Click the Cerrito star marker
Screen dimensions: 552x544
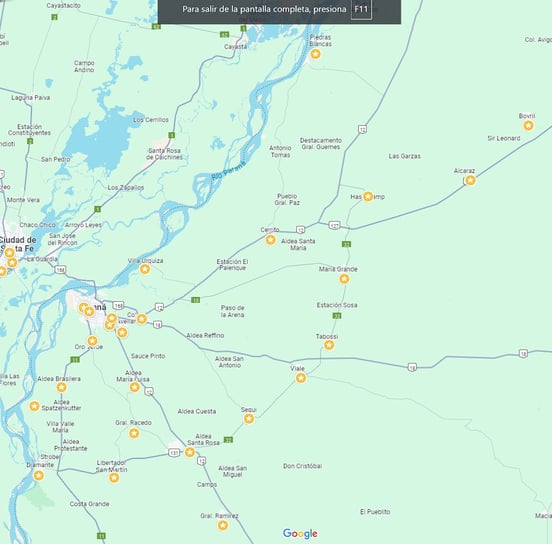pos(270,240)
